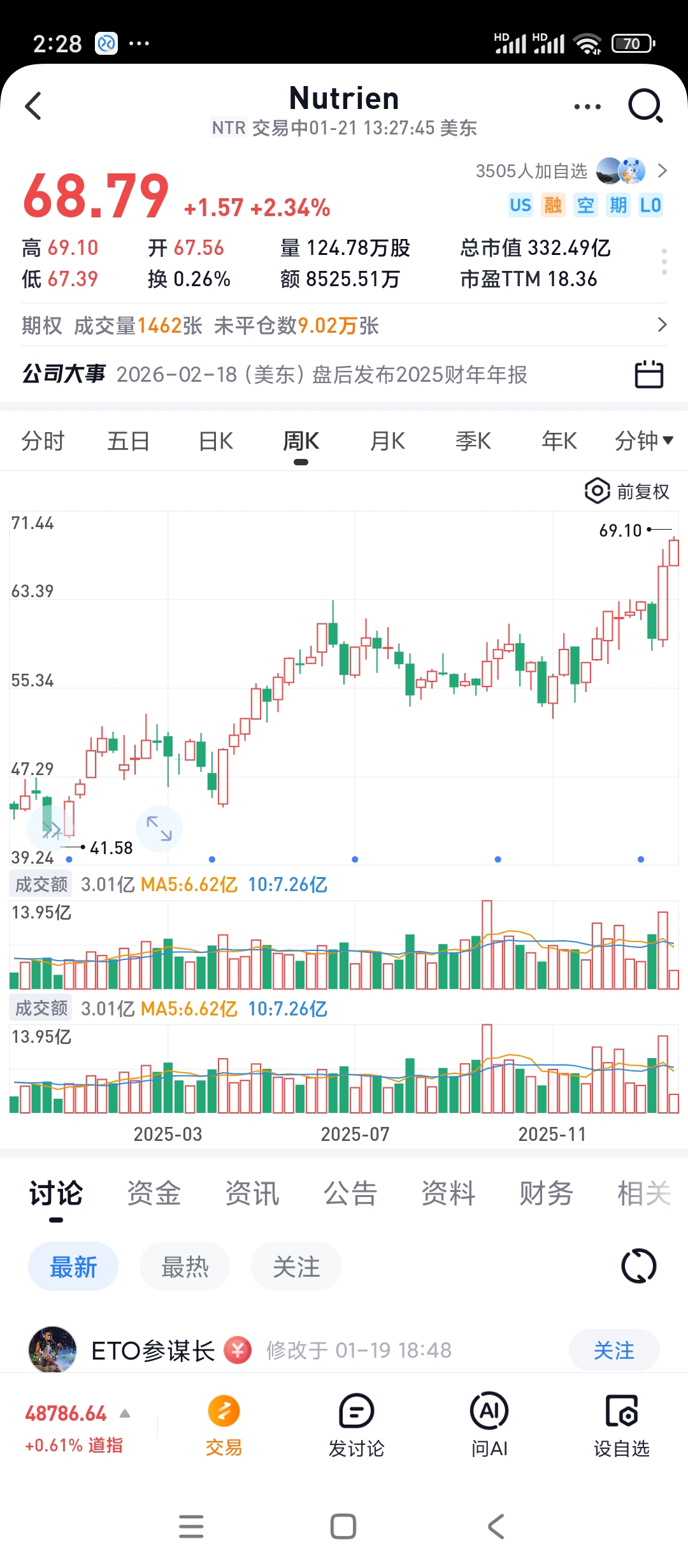The height and width of the screenshot is (1568, 688).
Task: Tap the back arrow beside Nutrien title
Action: pos(33,106)
